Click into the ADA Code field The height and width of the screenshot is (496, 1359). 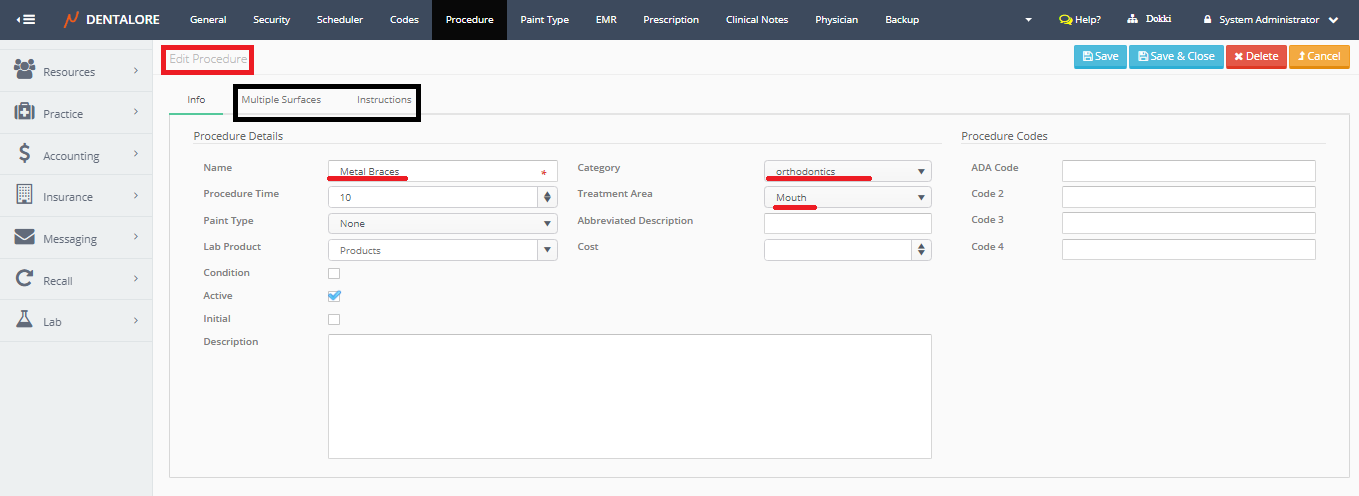[1188, 171]
